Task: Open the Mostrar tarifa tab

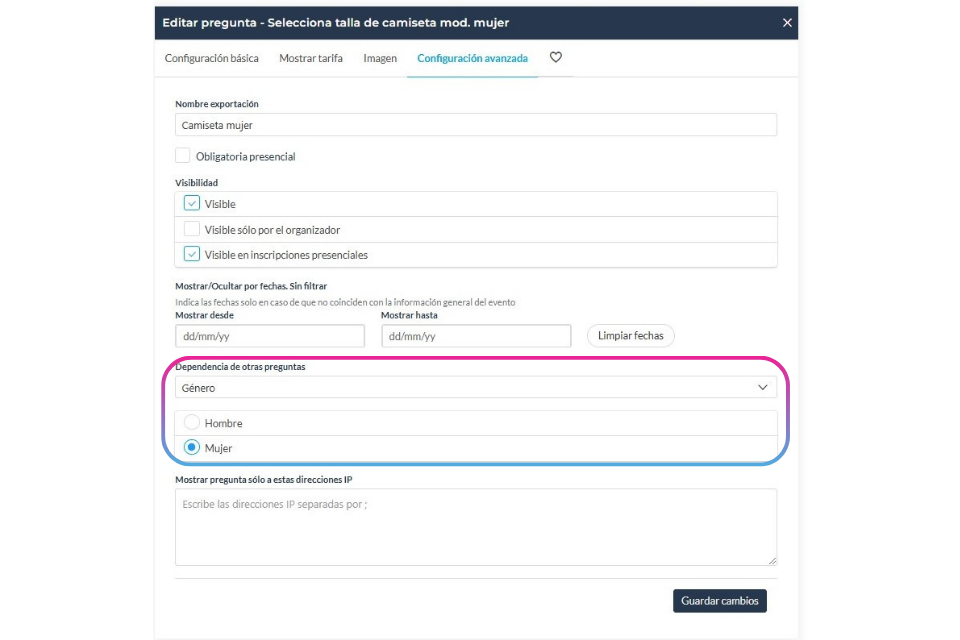Action: click(x=311, y=58)
